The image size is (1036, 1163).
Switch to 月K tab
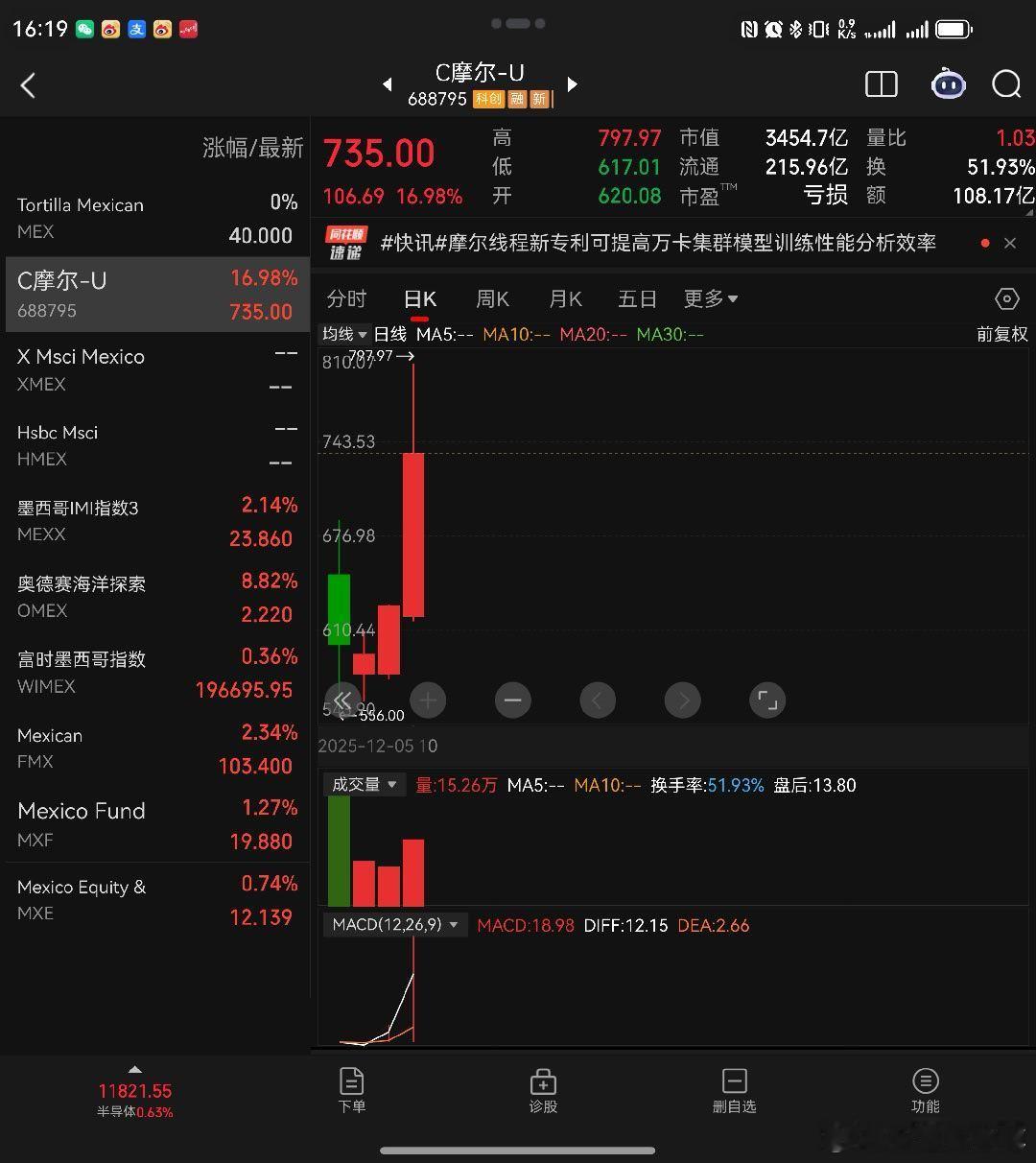coord(565,298)
